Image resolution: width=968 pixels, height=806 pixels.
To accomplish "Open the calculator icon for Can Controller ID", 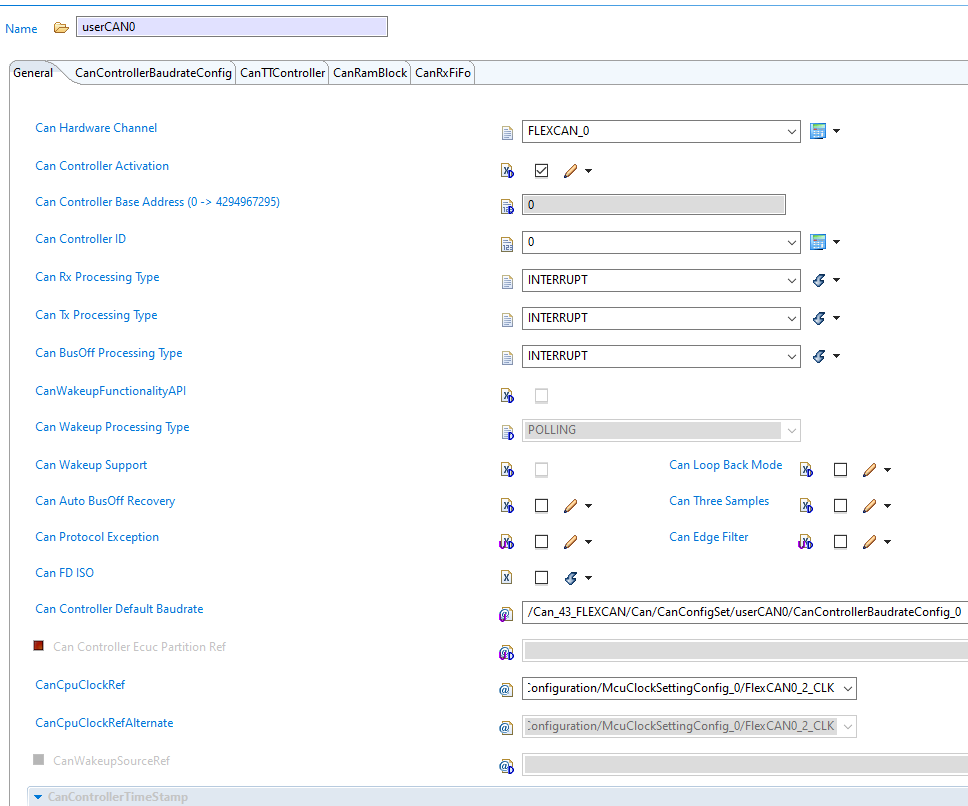I will [x=818, y=242].
